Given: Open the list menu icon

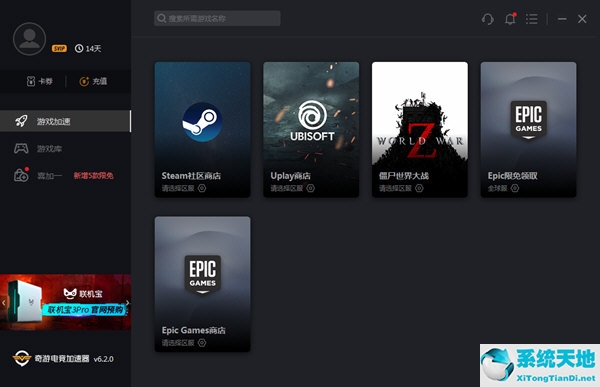Looking at the screenshot, I should pos(532,19).
